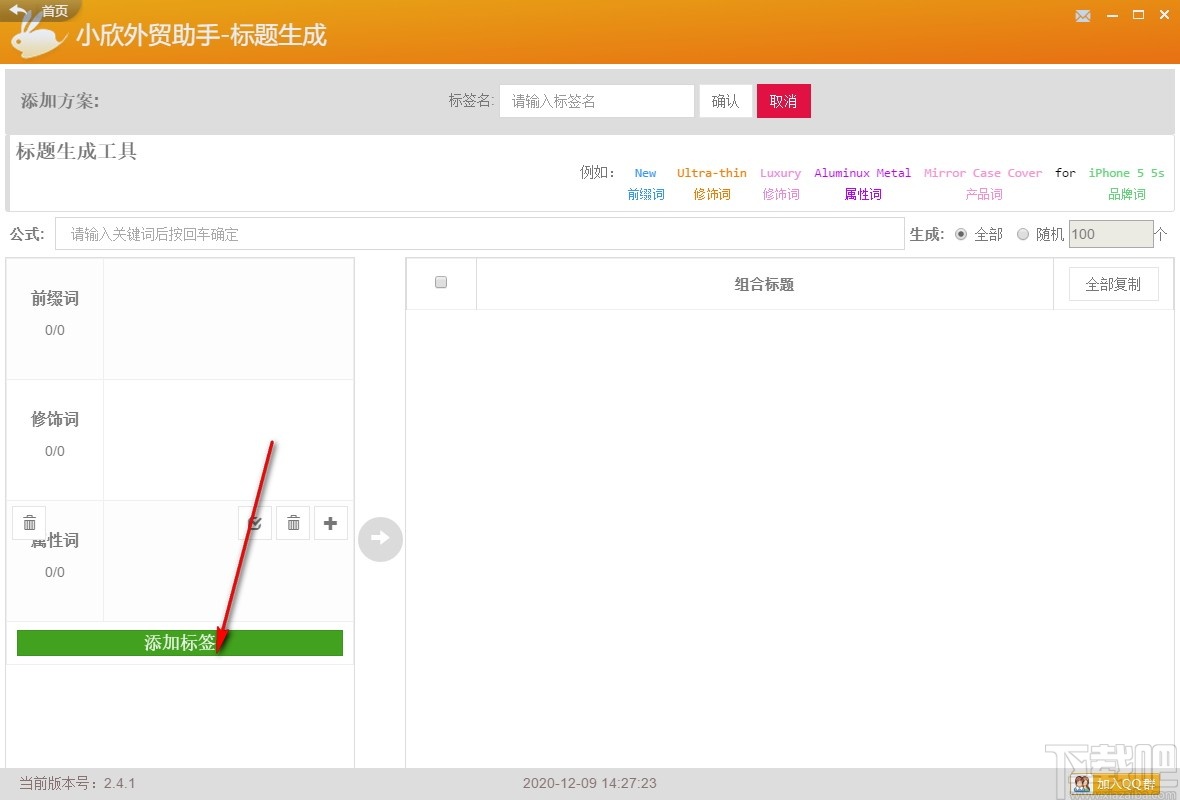Click the blue 前缀词 example label
The height and width of the screenshot is (800, 1180).
coord(646,194)
